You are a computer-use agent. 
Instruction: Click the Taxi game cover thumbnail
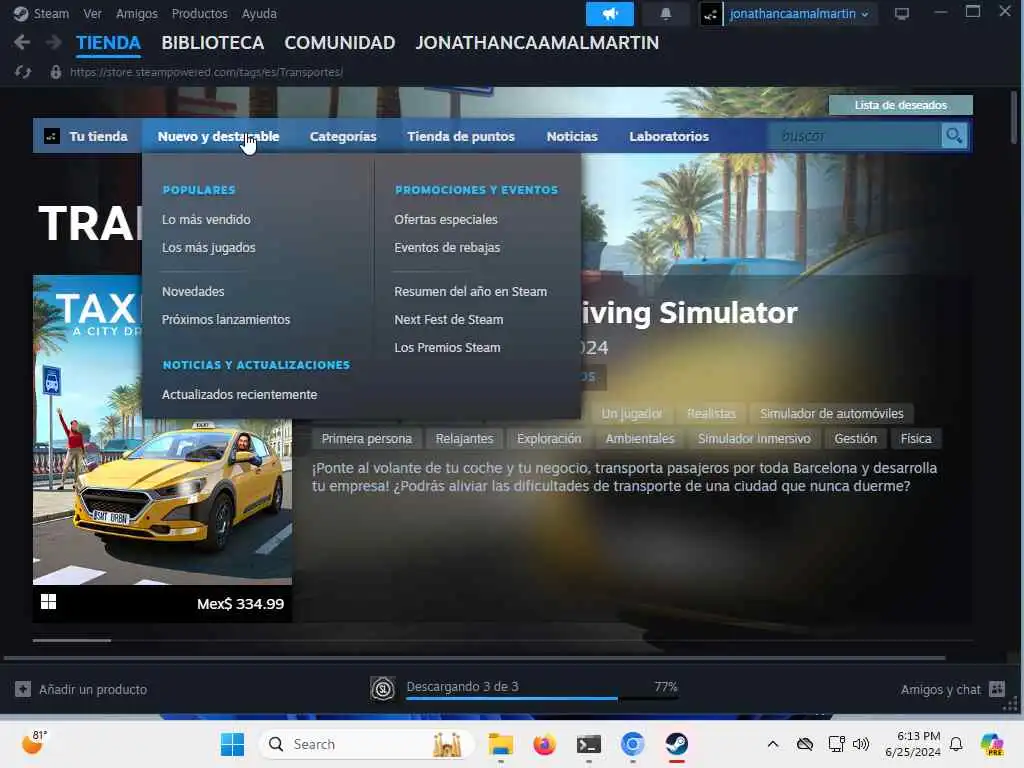(x=163, y=430)
